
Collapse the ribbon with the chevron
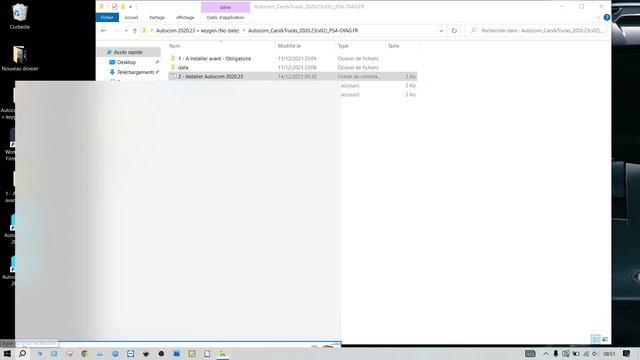pos(598,18)
